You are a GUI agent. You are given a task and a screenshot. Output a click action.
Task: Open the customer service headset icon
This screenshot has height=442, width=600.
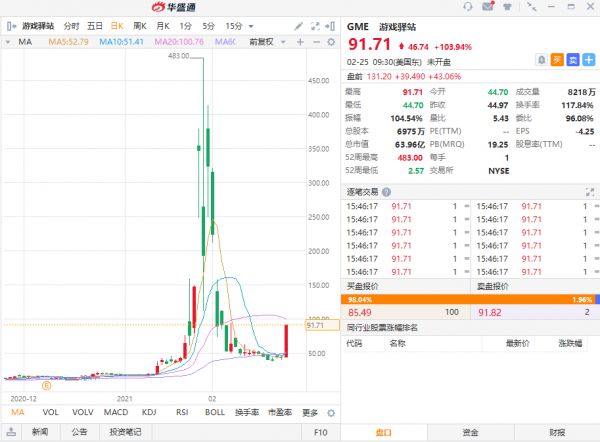click(x=469, y=7)
